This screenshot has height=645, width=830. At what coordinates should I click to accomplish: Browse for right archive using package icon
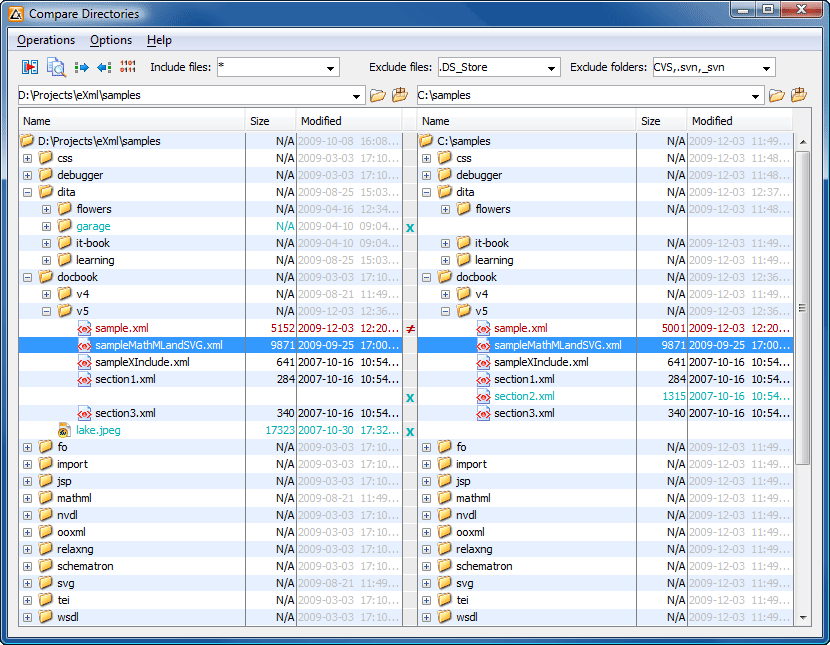[799, 95]
